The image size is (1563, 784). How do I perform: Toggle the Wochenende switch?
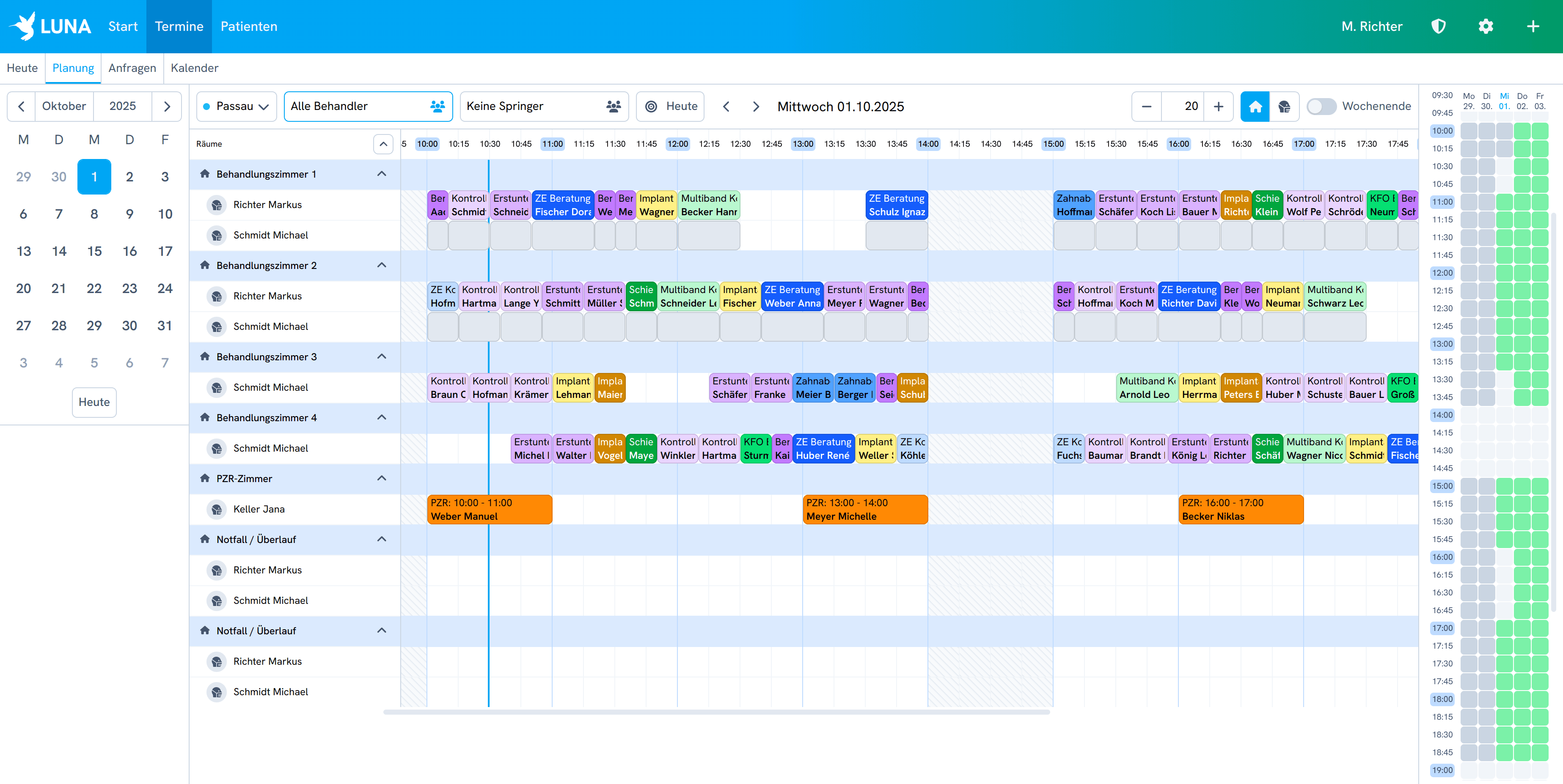click(1321, 106)
